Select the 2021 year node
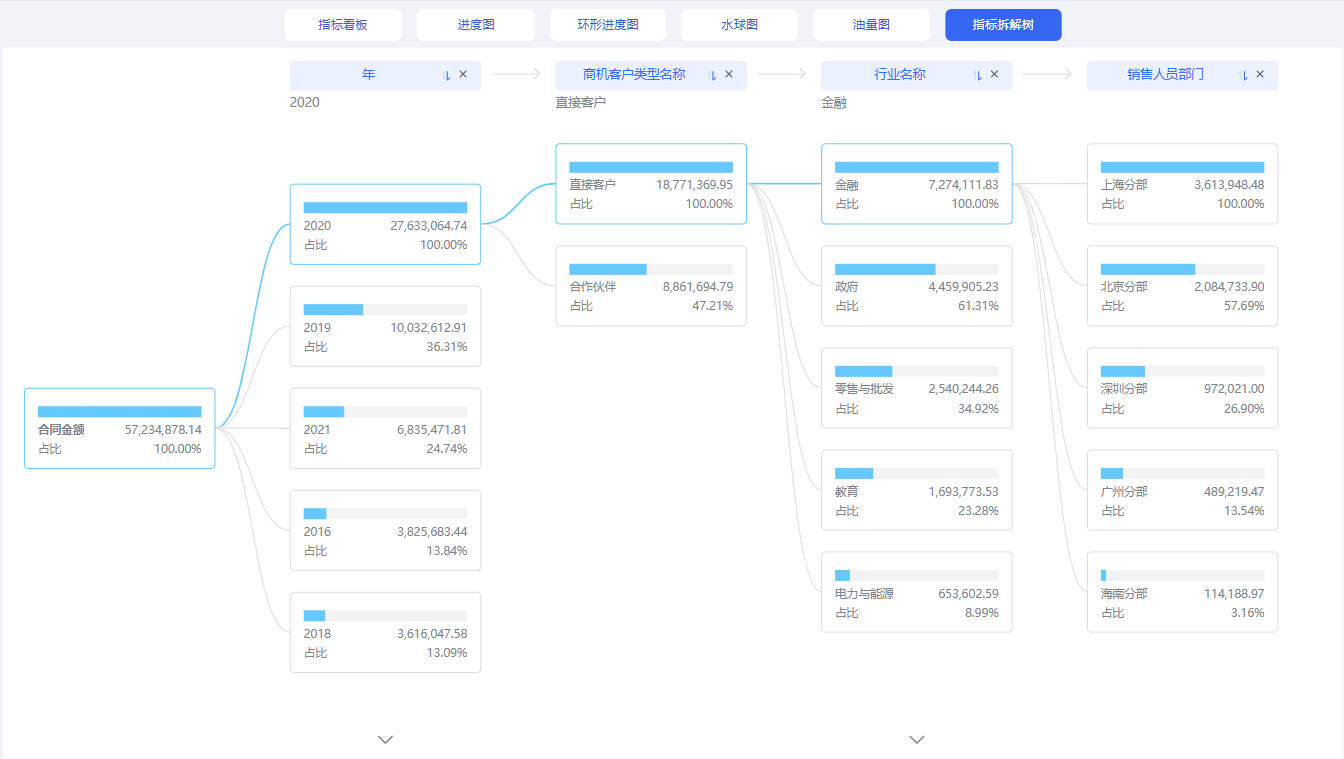Screen dimensions: 1344x759 [x=385, y=428]
